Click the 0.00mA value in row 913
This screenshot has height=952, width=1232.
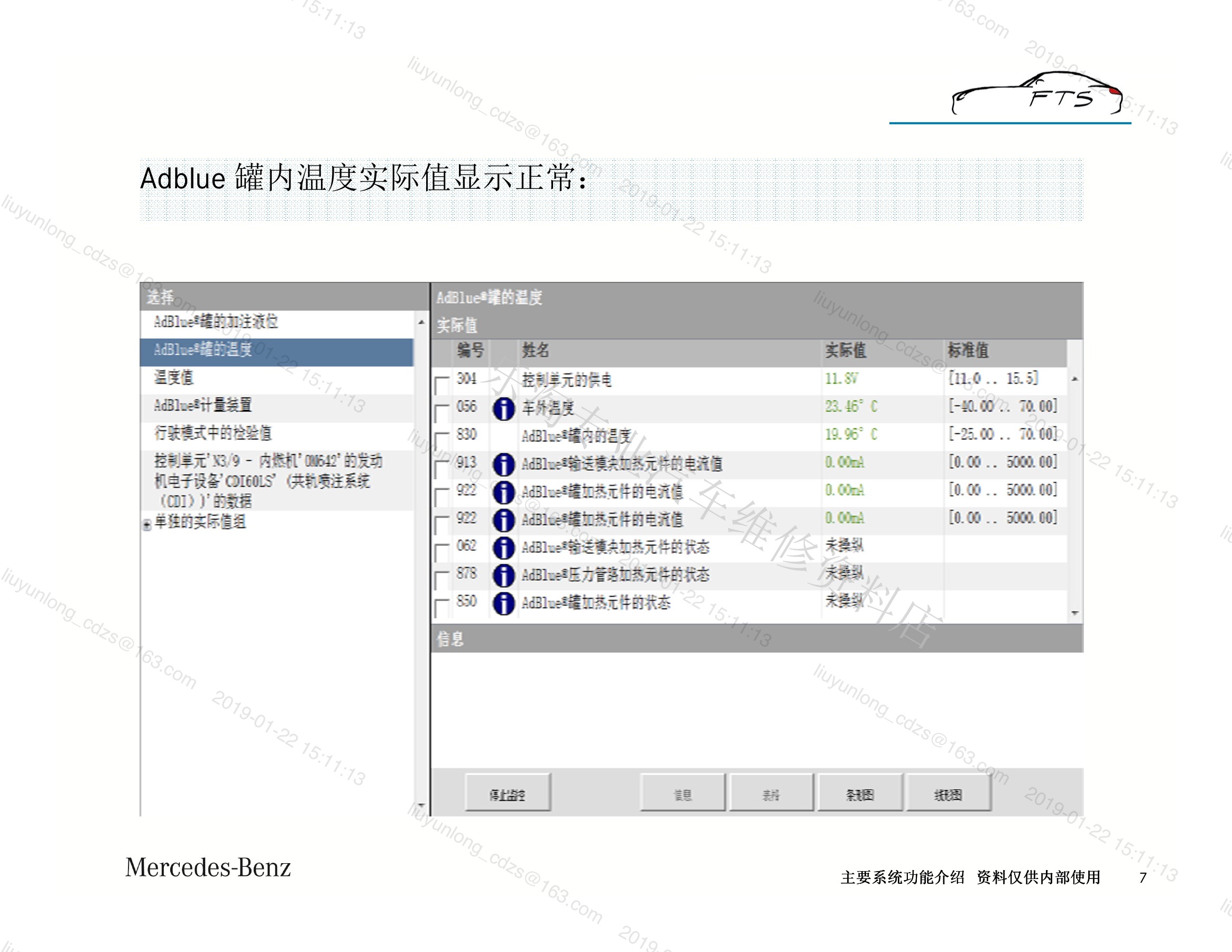pyautogui.click(x=844, y=463)
